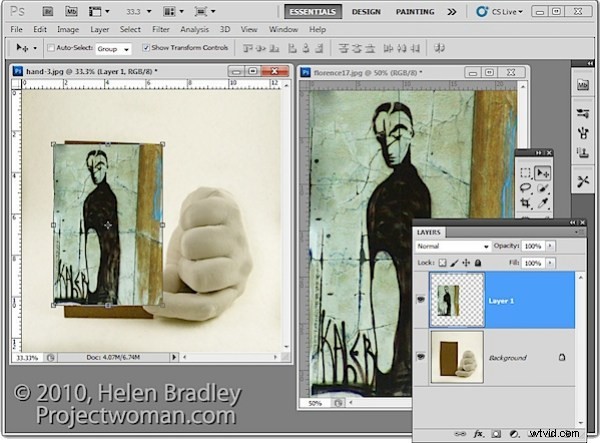Launch Bridge from the application bar
600x443 pixels.
coord(47,11)
